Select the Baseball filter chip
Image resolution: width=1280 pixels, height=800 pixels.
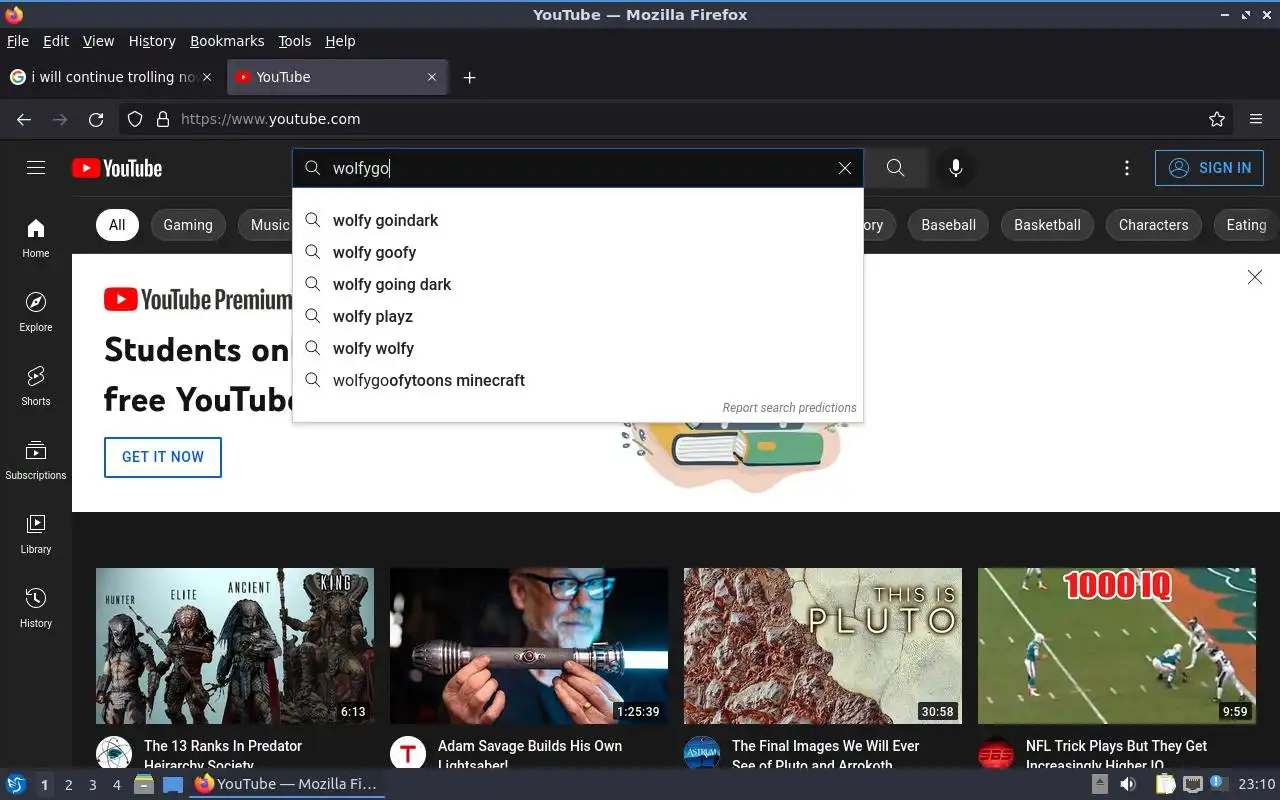tap(948, 225)
